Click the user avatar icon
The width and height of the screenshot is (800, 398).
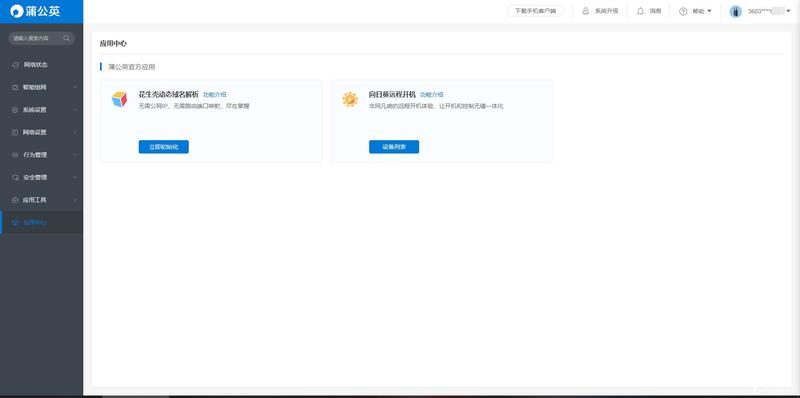[x=736, y=11]
